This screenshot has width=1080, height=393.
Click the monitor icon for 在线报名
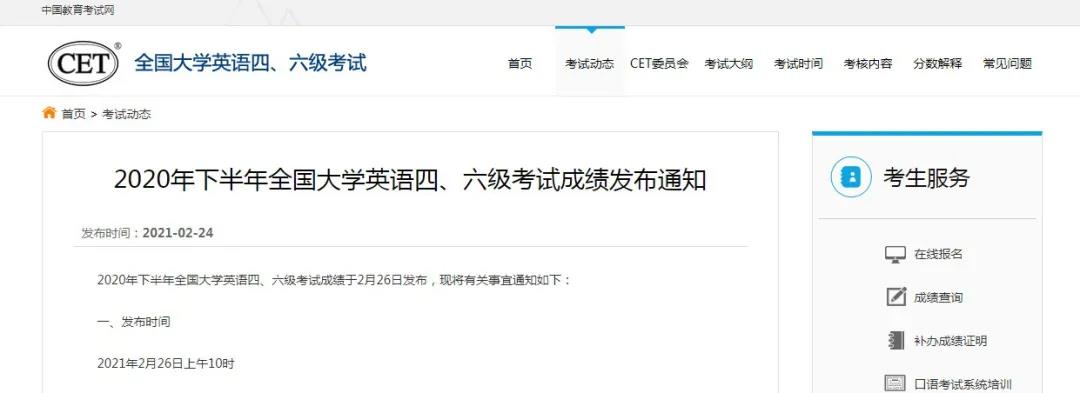click(x=895, y=254)
